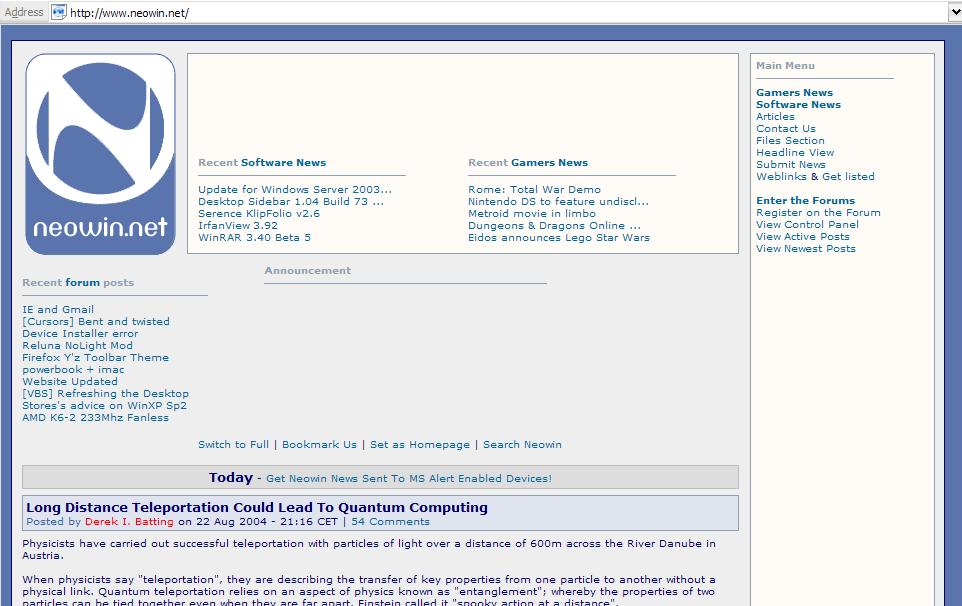This screenshot has height=606, width=962.
Task: Open Metroid movie in limbo story
Action: [531, 213]
